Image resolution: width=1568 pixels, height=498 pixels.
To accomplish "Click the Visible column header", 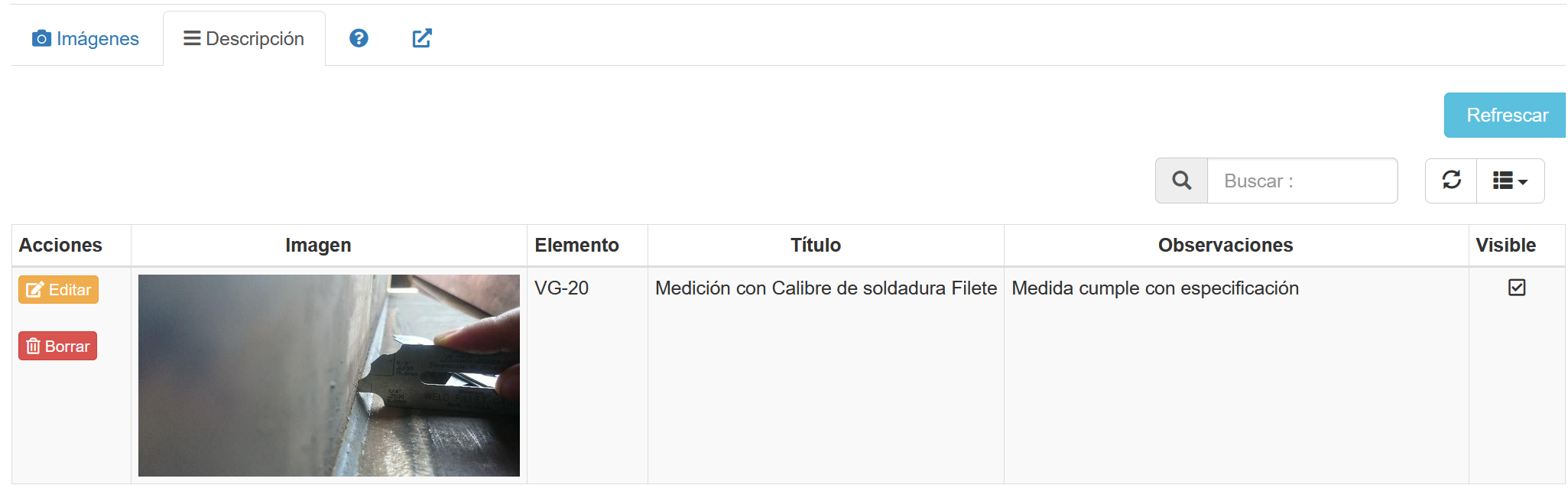I will (1505, 246).
